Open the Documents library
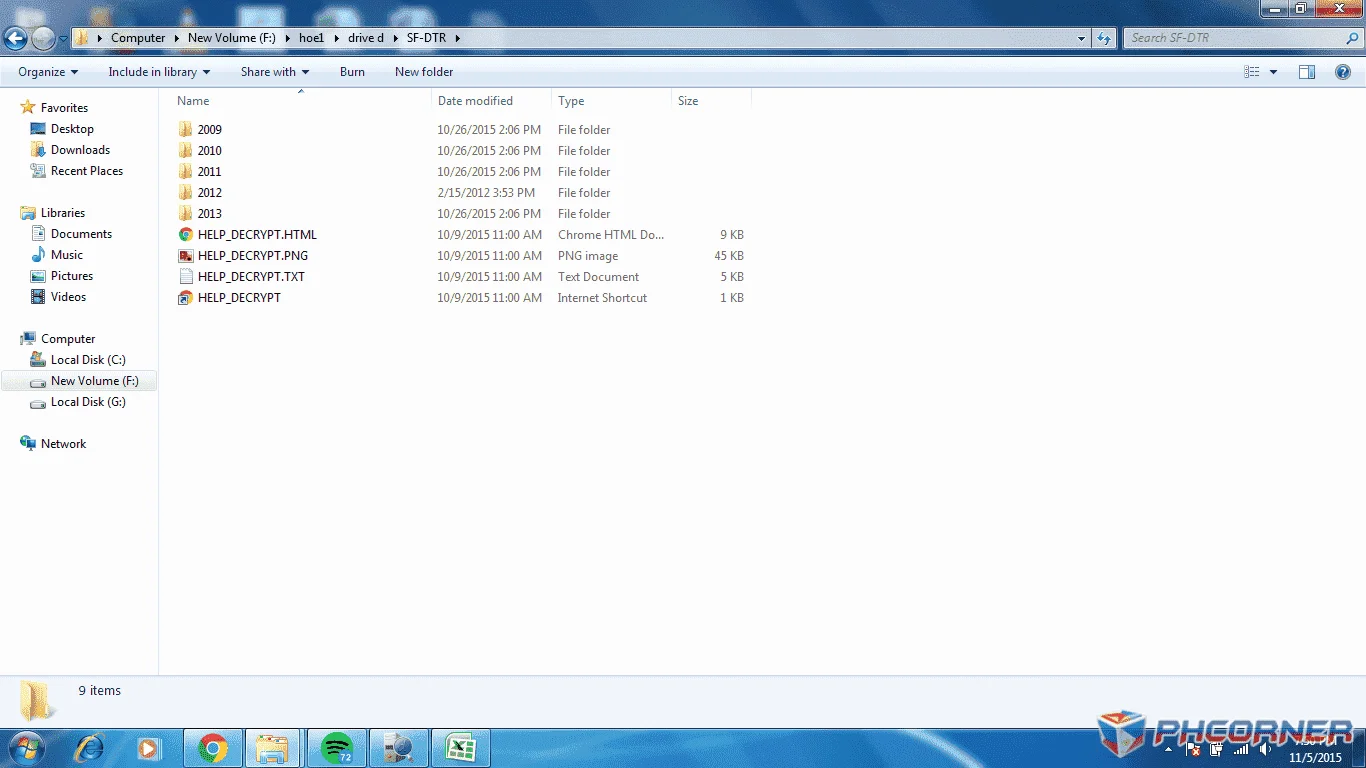The height and width of the screenshot is (768, 1366). click(x=81, y=234)
